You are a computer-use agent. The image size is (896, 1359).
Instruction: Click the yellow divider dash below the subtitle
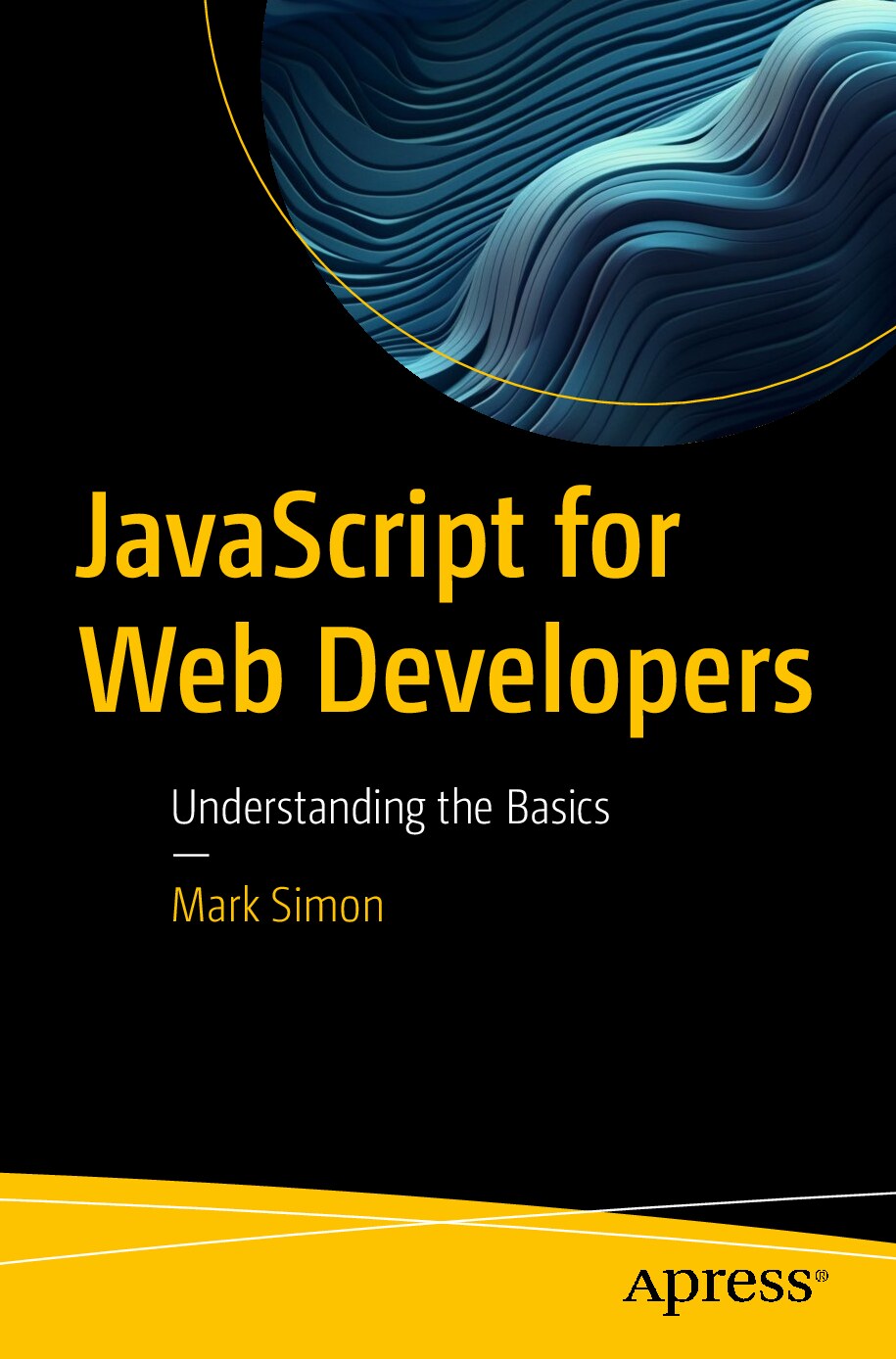(192, 856)
